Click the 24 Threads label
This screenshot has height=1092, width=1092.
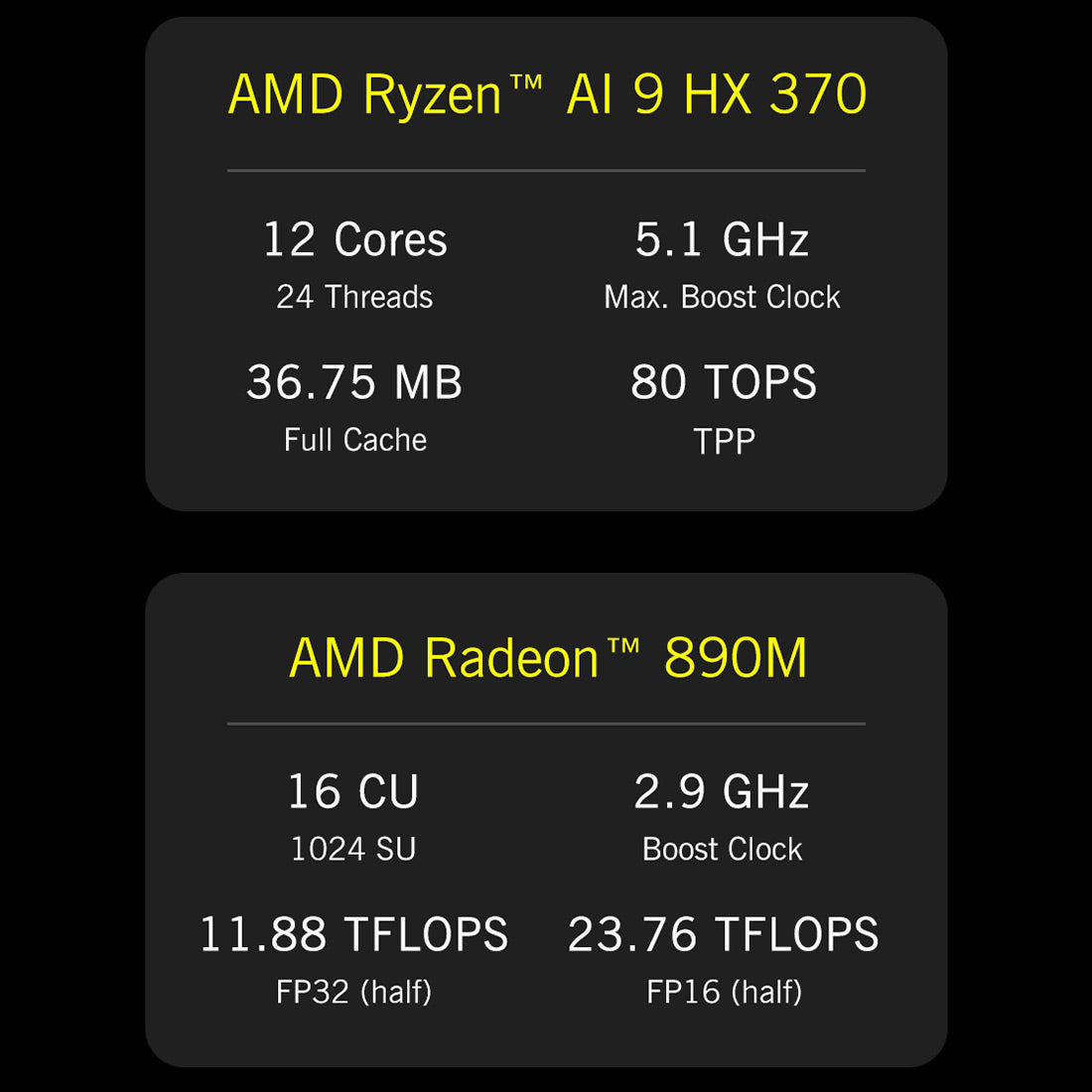[x=354, y=297]
